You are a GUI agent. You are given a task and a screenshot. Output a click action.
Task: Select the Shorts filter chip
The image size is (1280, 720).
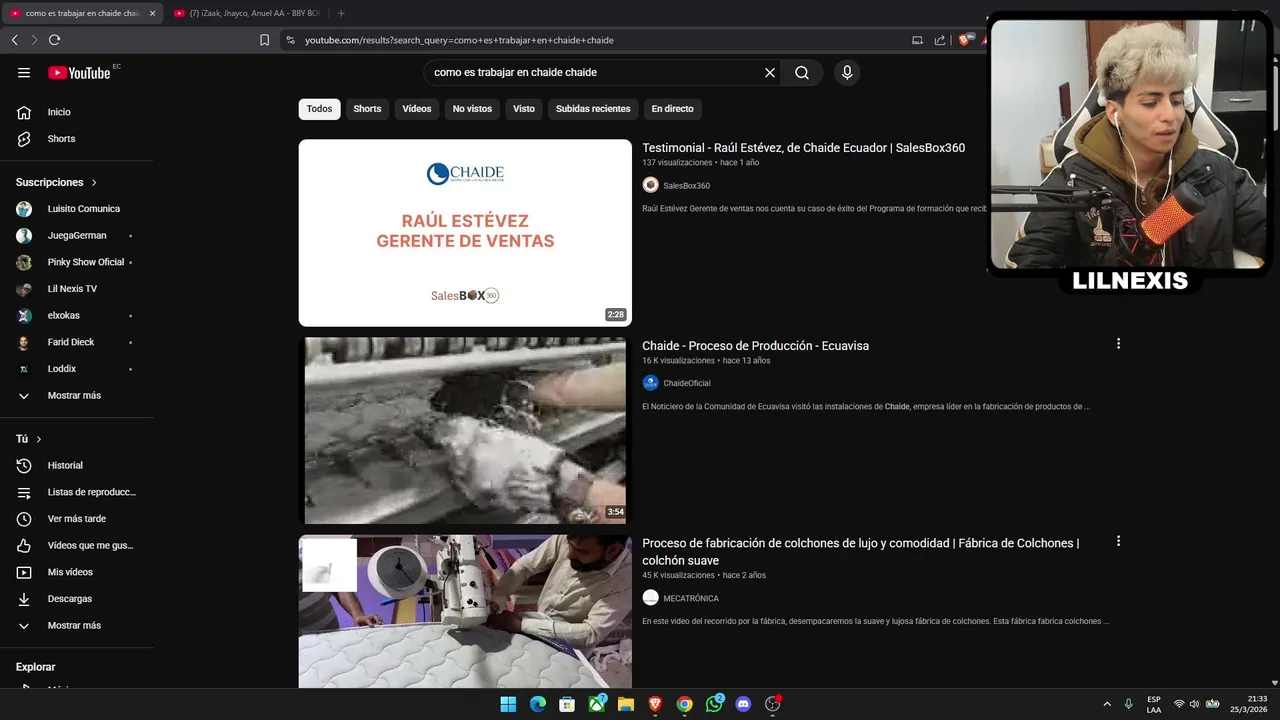[367, 109]
